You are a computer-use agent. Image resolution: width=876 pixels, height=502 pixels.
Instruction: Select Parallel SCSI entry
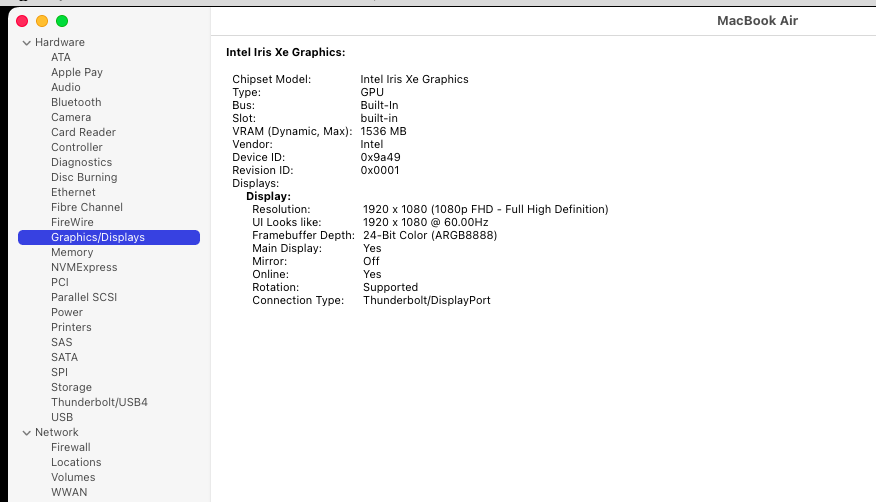coord(84,297)
